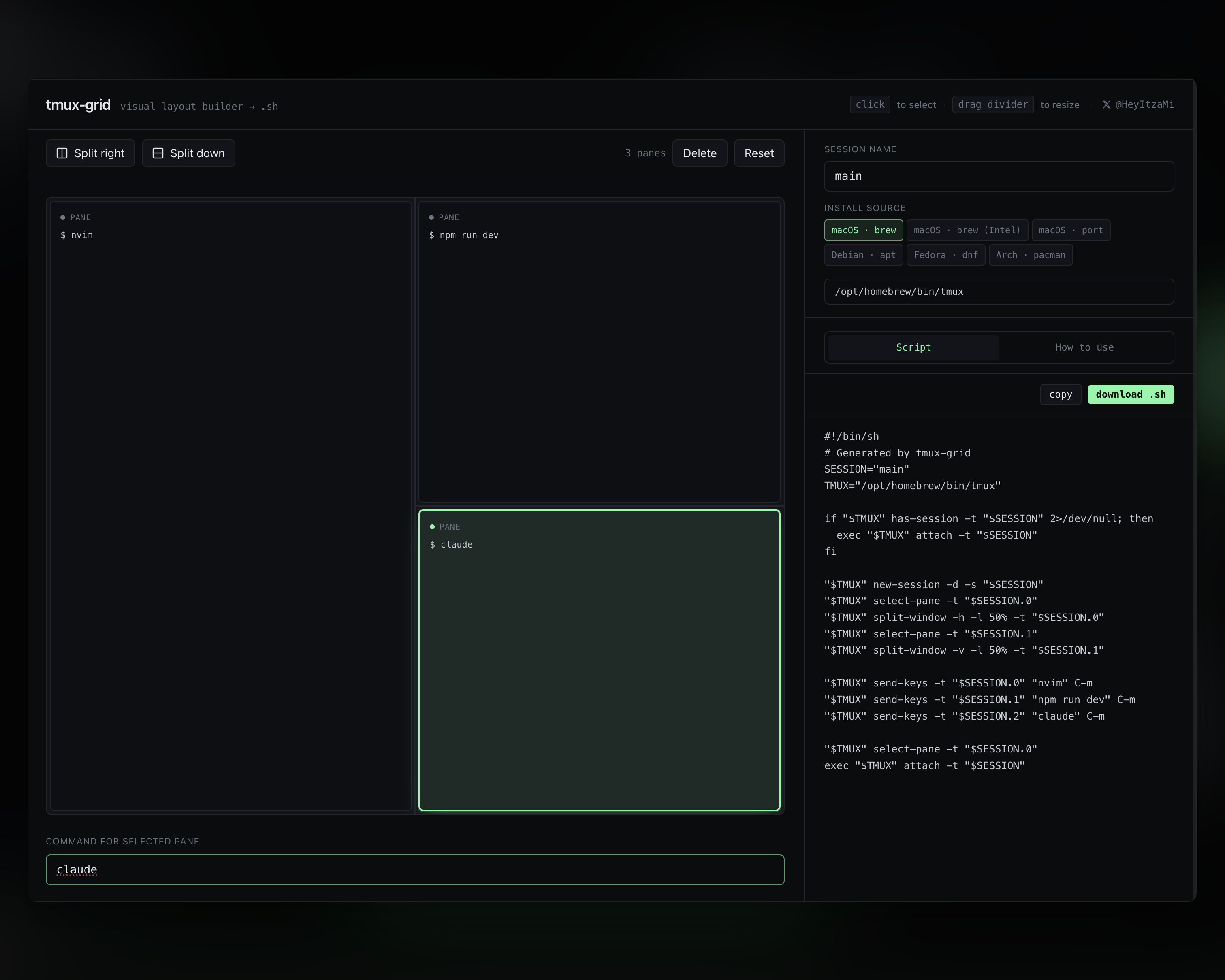Switch to the "Script" tab
1225x980 pixels.
click(913, 347)
